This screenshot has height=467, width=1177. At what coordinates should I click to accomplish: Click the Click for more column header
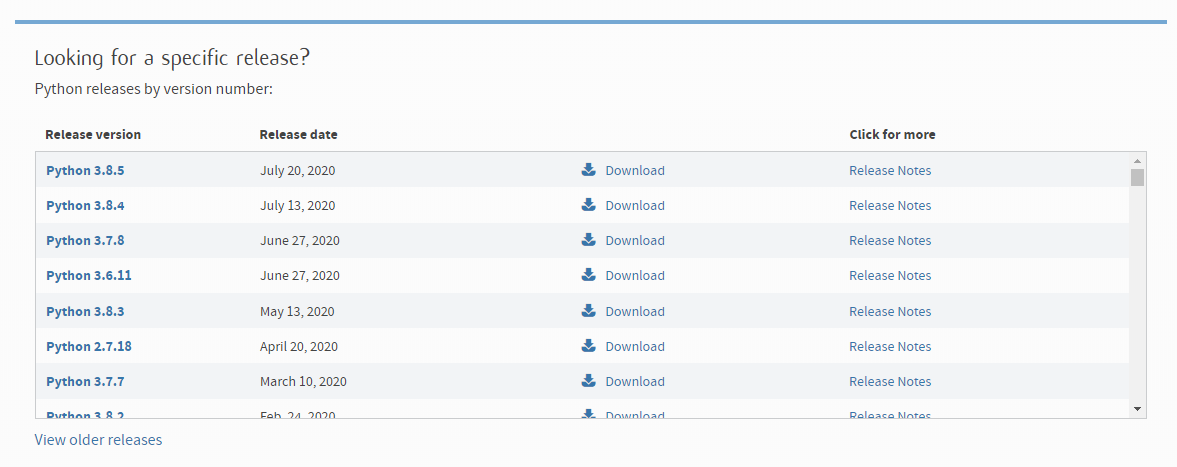893,135
